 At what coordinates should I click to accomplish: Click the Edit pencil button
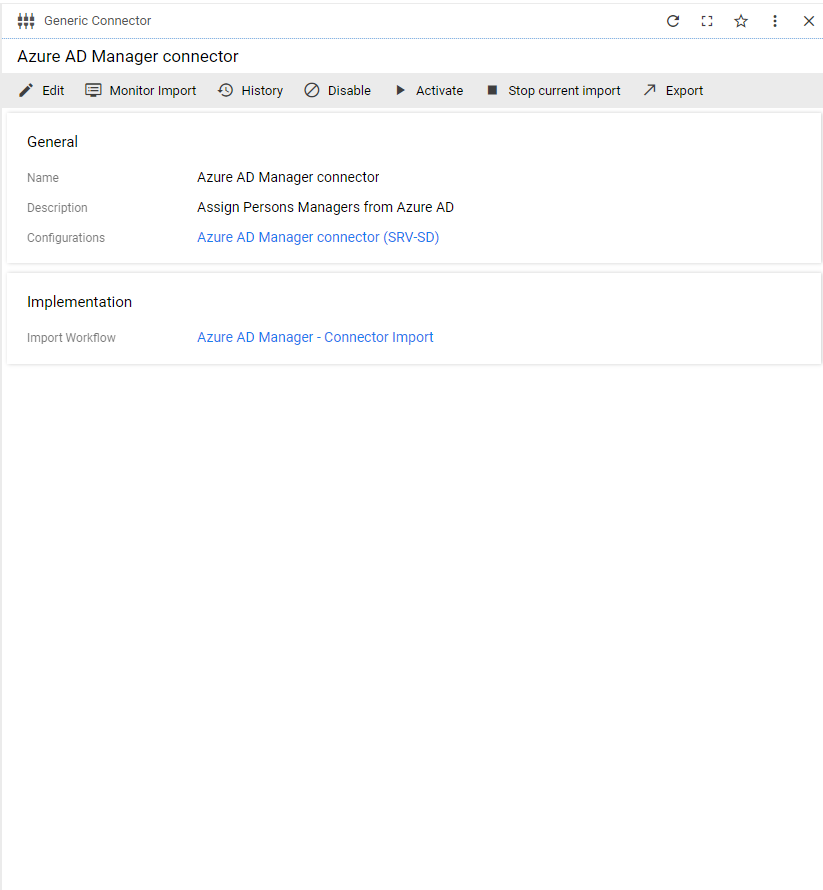pos(41,91)
